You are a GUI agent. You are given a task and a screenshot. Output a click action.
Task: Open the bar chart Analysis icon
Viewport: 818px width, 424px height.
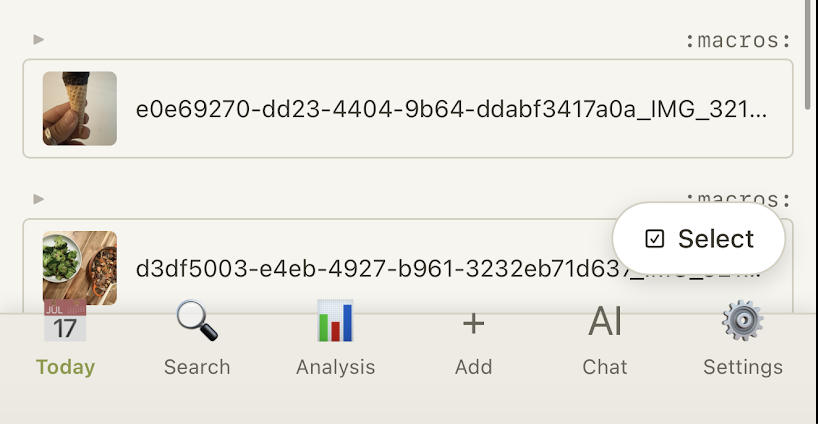coord(335,322)
